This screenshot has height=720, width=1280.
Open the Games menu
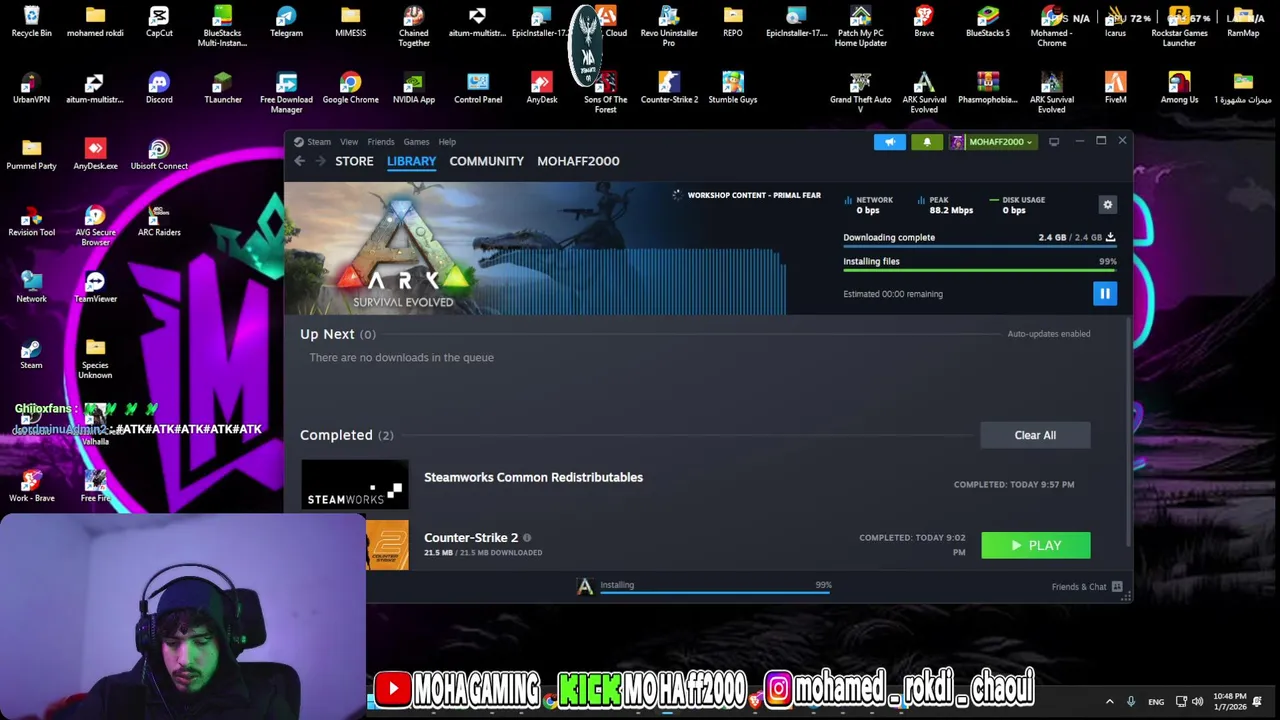(416, 142)
